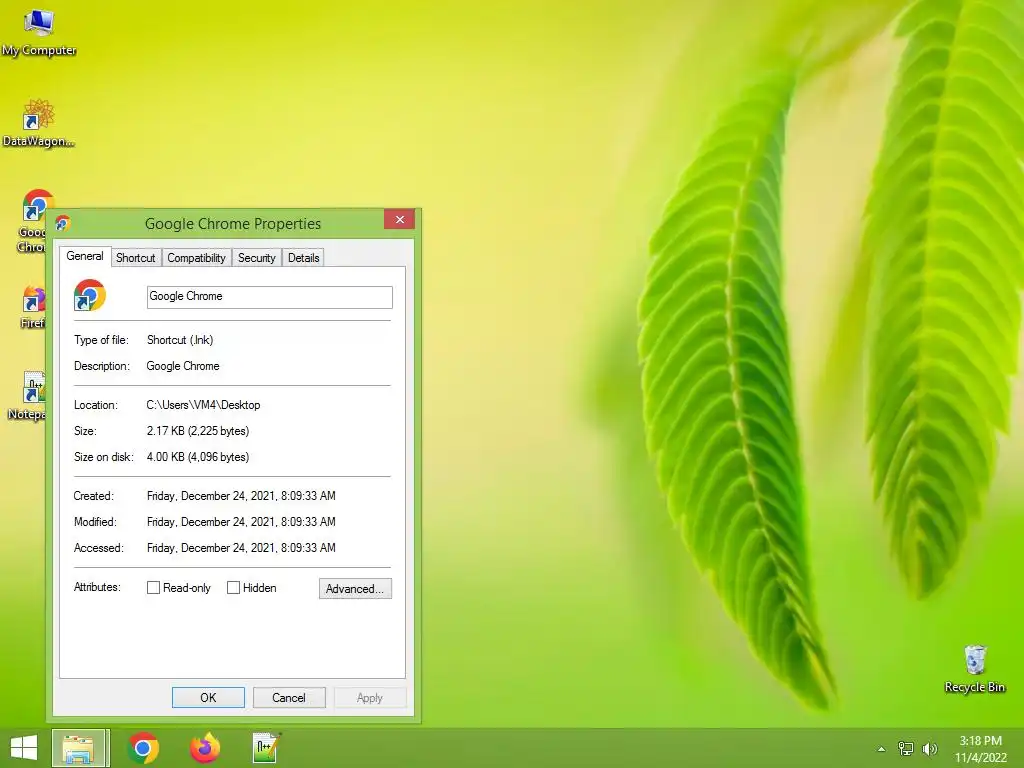Screen dimensions: 1024x768
Task: Launch Notepad++ from the taskbar
Action: tap(266, 748)
